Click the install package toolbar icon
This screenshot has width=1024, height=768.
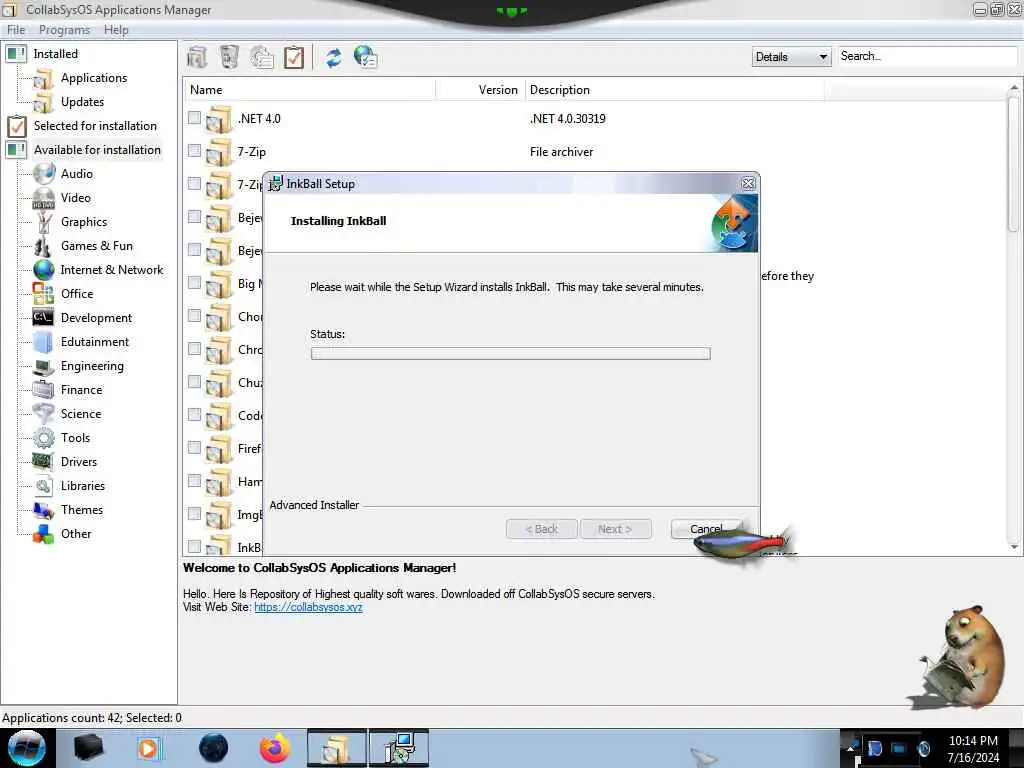[197, 57]
